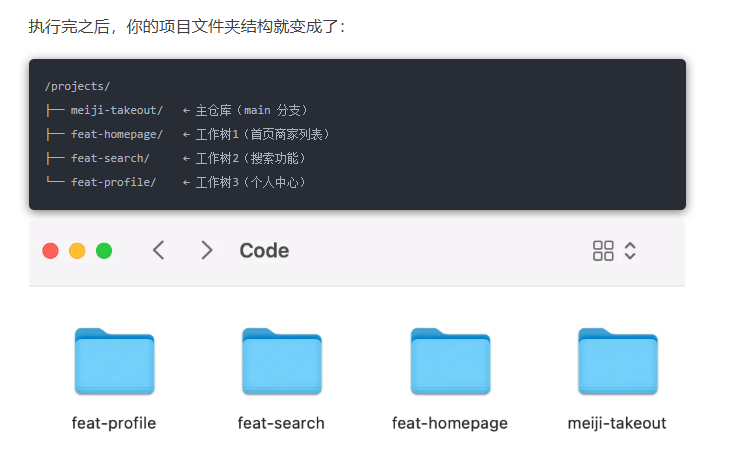The width and height of the screenshot is (746, 473).
Task: Open the view options up-down chevron
Action: [x=630, y=251]
